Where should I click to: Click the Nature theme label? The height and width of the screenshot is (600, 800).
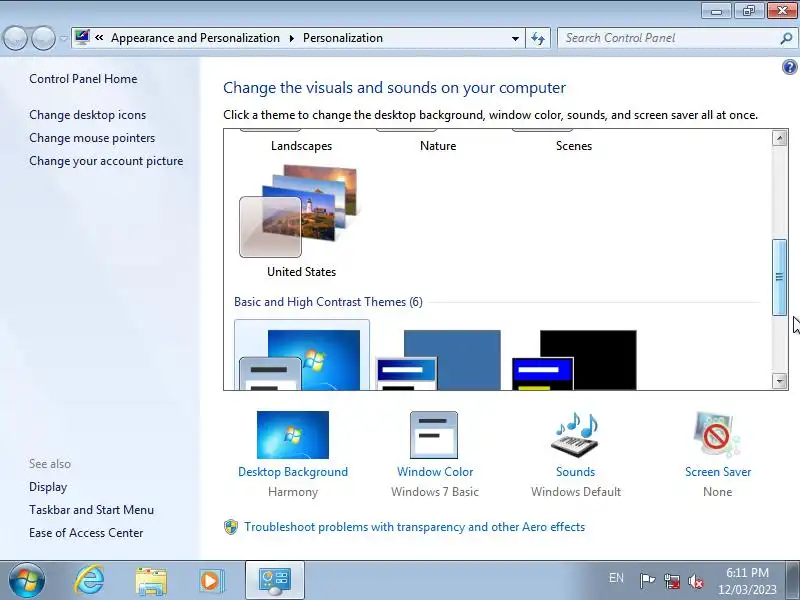pyautogui.click(x=438, y=146)
